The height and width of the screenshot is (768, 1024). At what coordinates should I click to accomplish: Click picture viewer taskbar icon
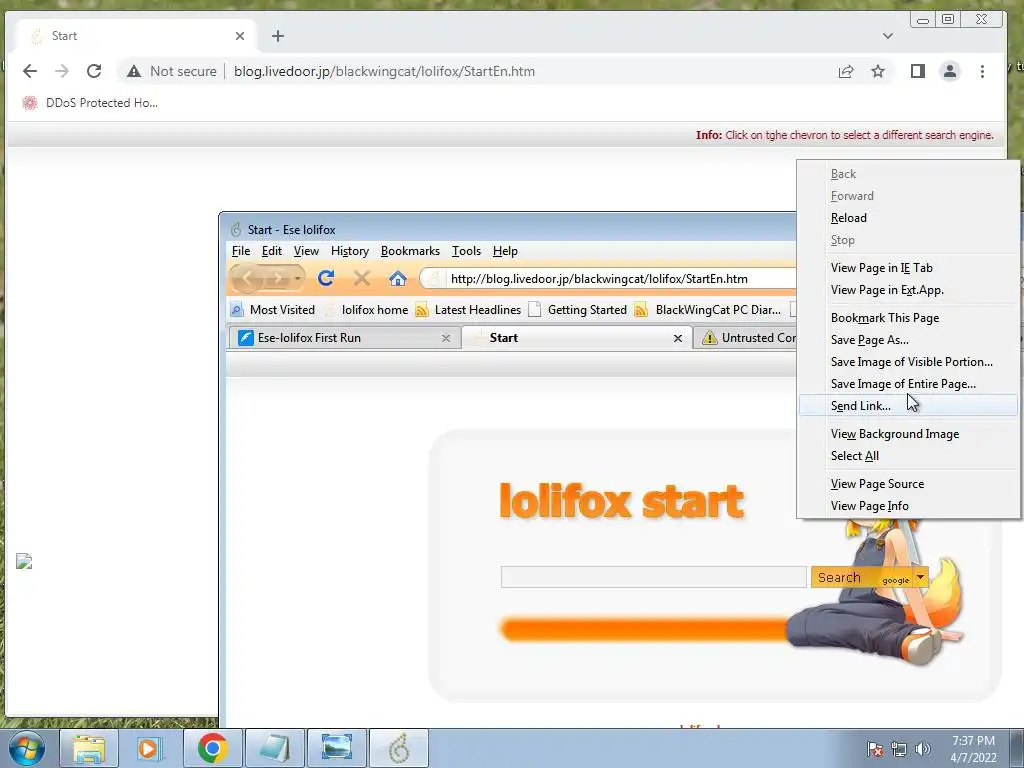pos(337,748)
